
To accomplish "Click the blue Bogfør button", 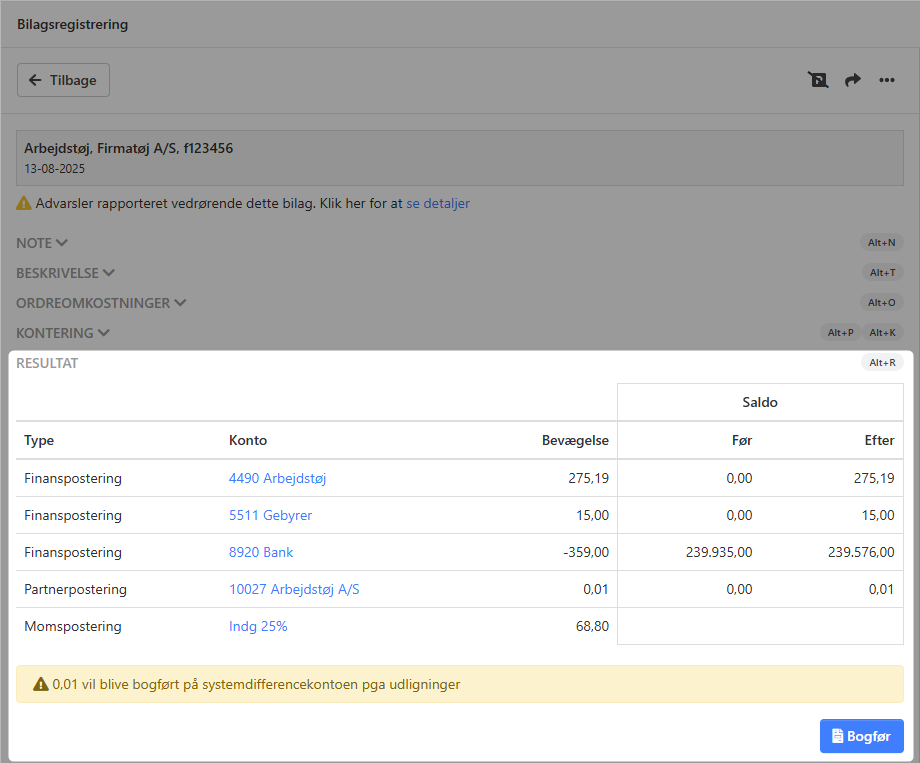I will tap(861, 736).
